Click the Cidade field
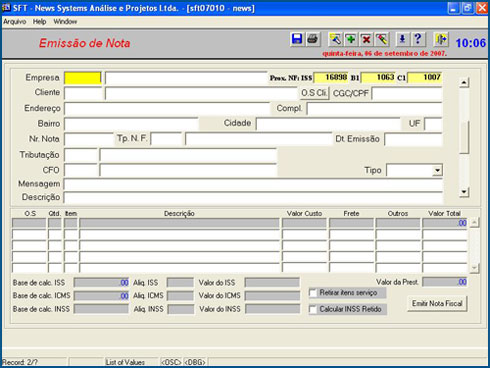The image size is (490, 368). [x=328, y=124]
